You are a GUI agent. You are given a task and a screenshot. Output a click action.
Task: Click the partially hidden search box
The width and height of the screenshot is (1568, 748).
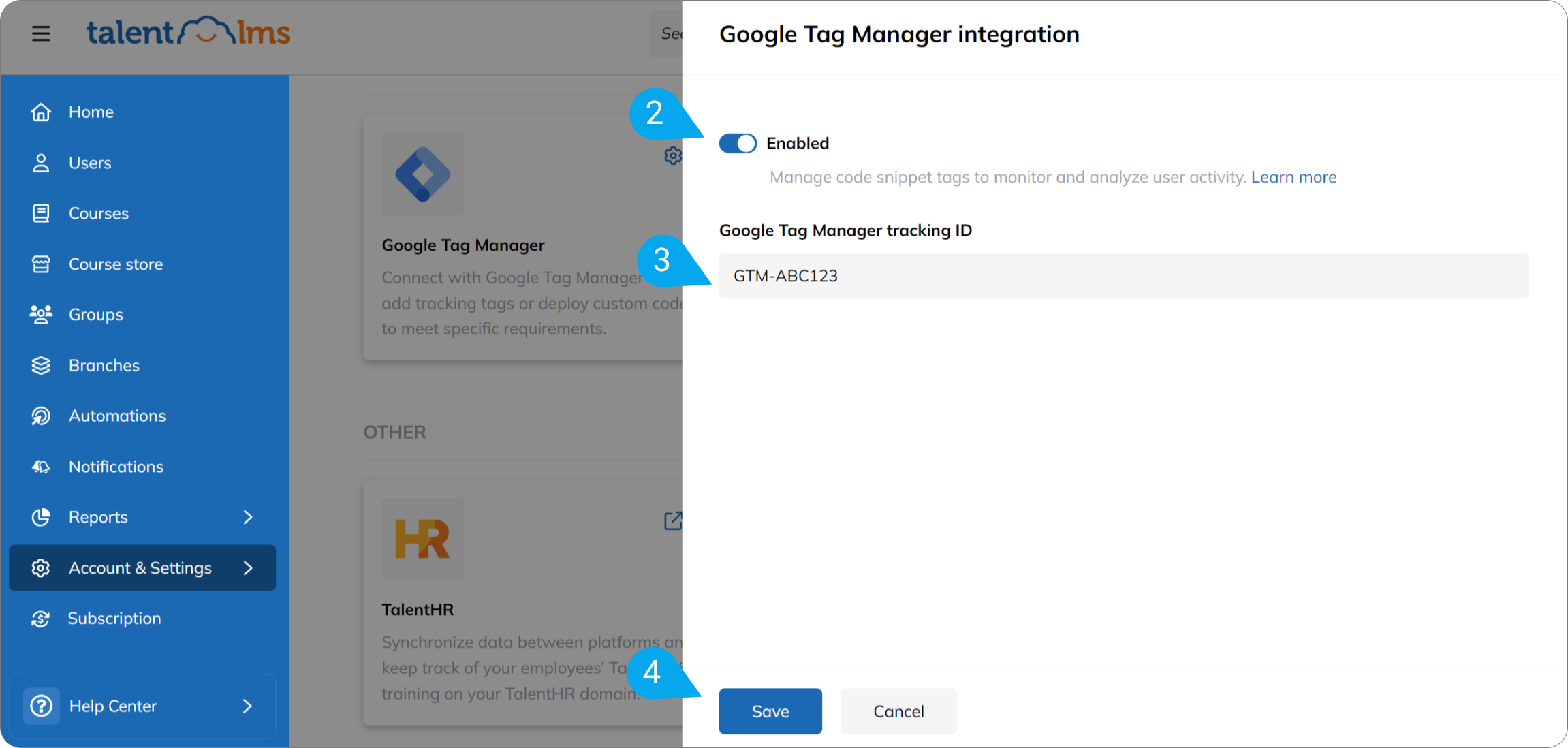(666, 33)
